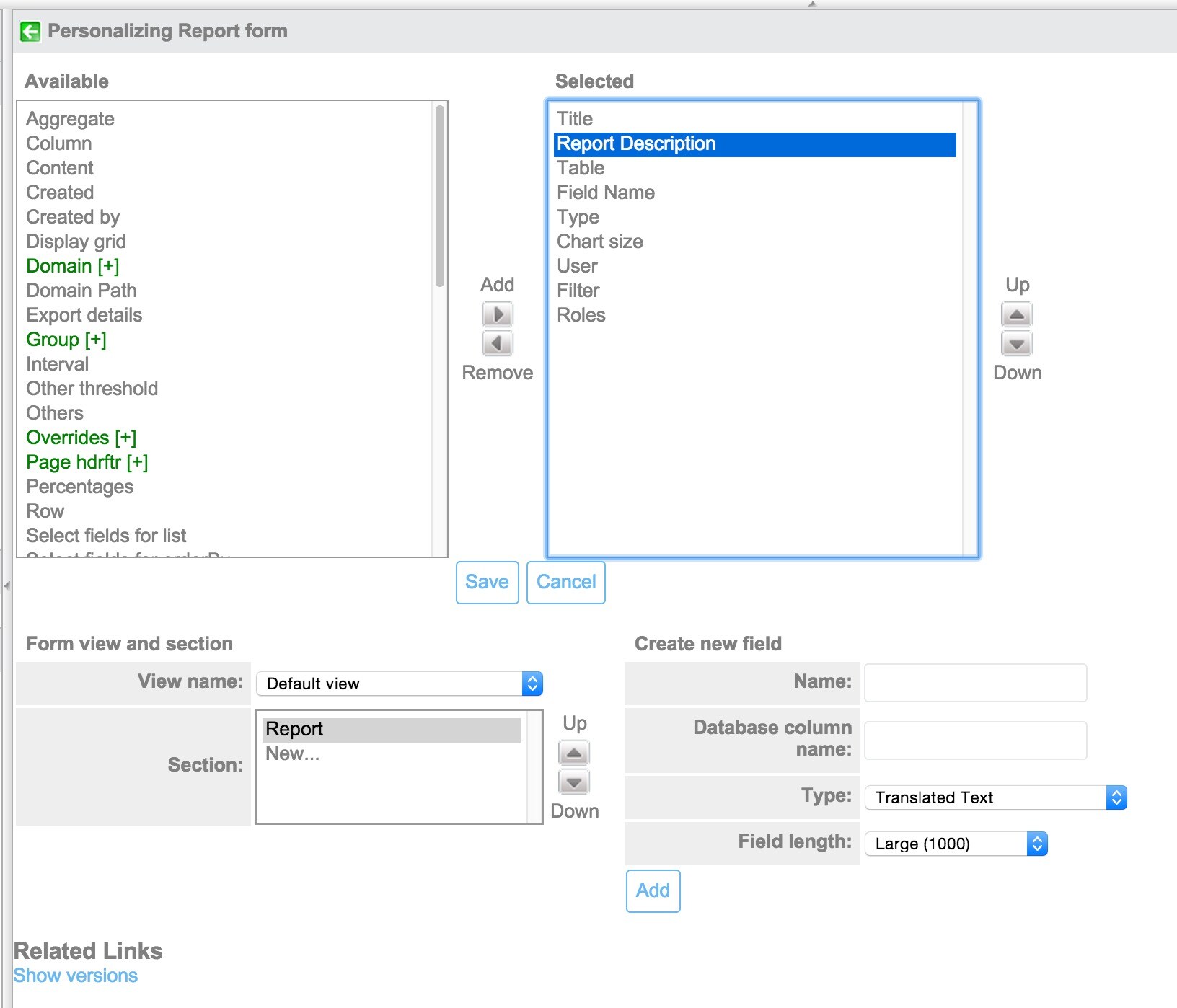Screen dimensions: 1177x1008
Task: Select Report in Section list
Action: (x=392, y=730)
